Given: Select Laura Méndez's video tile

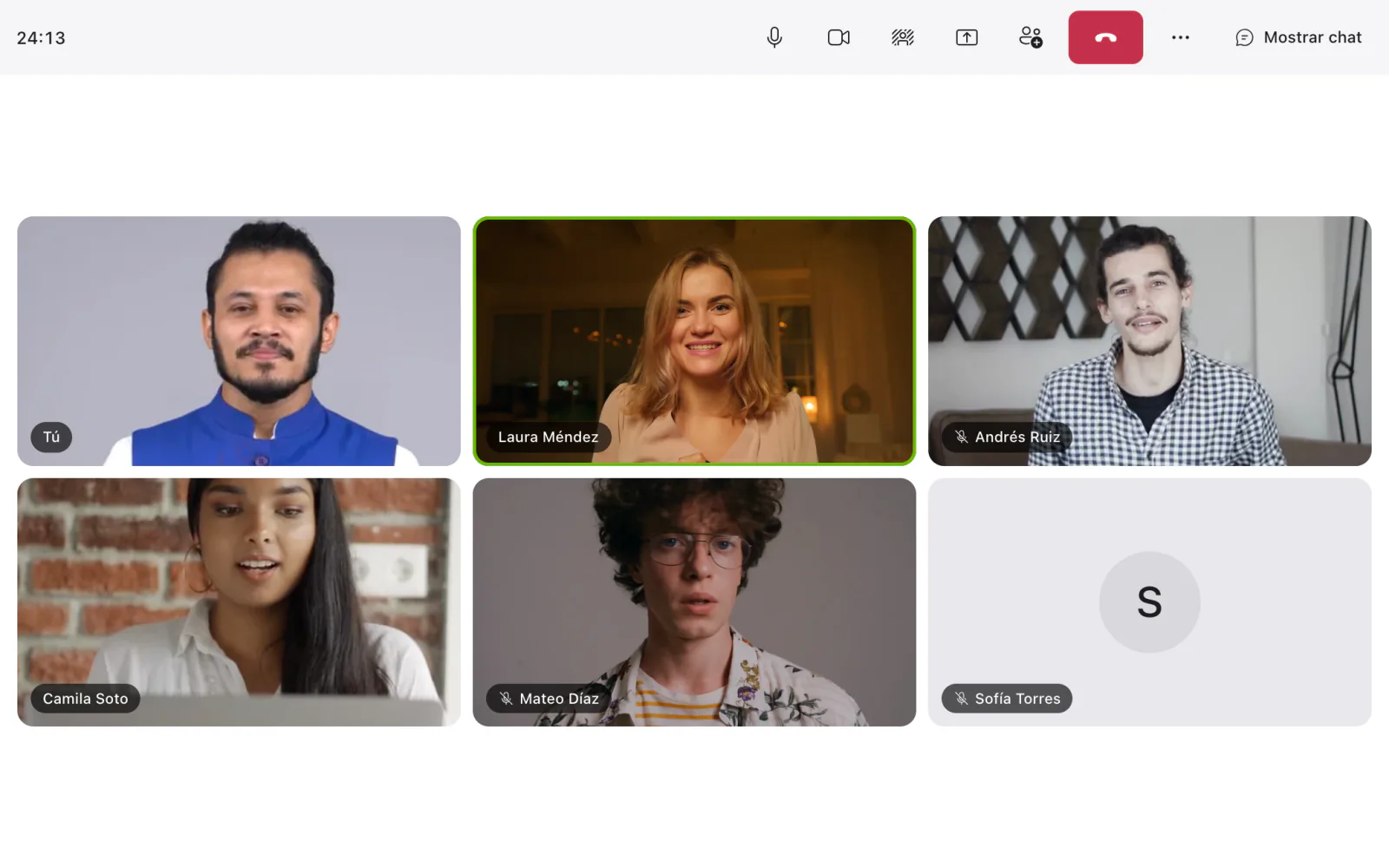Looking at the screenshot, I should (694, 341).
